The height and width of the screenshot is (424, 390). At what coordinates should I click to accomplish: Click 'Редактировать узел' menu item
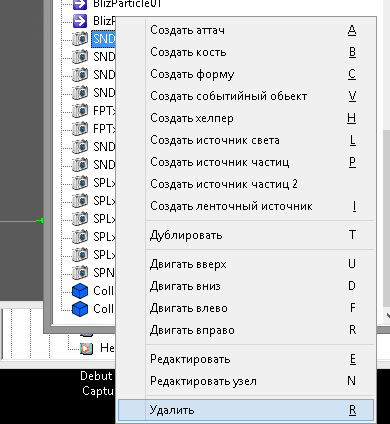tap(246, 381)
